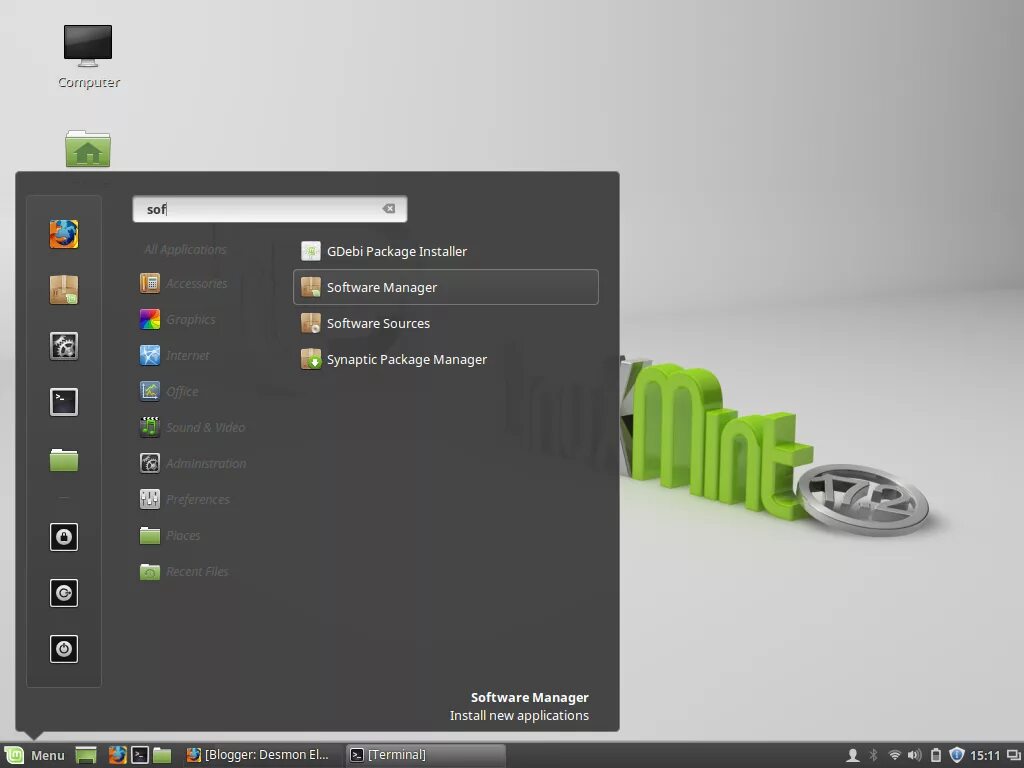
Task: Switch to Terminal window in taskbar
Action: click(x=425, y=755)
